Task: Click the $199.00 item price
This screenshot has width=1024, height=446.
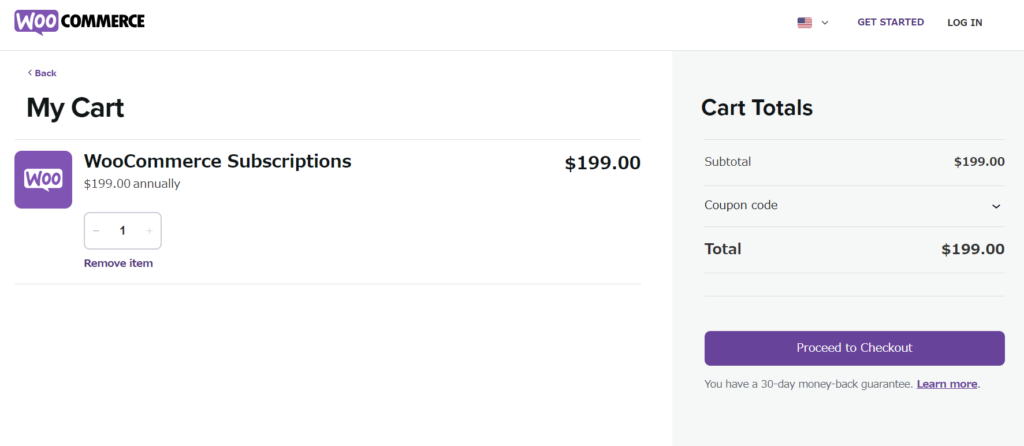Action: coord(602,163)
